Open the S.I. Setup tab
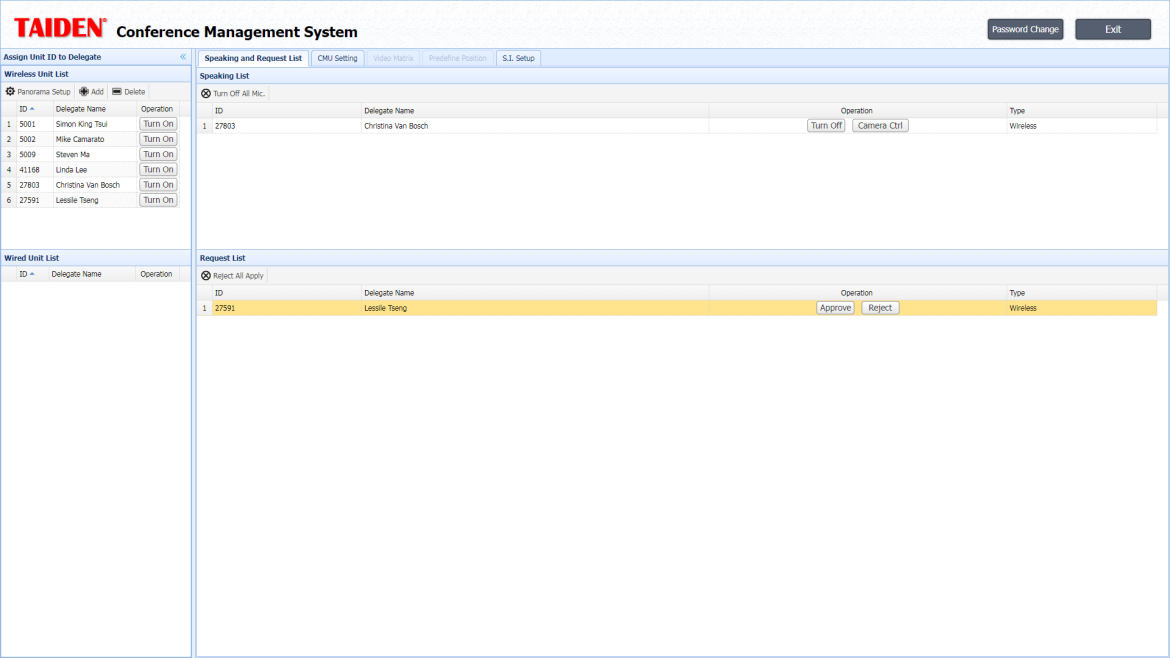The width and height of the screenshot is (1170, 658). coord(518,58)
